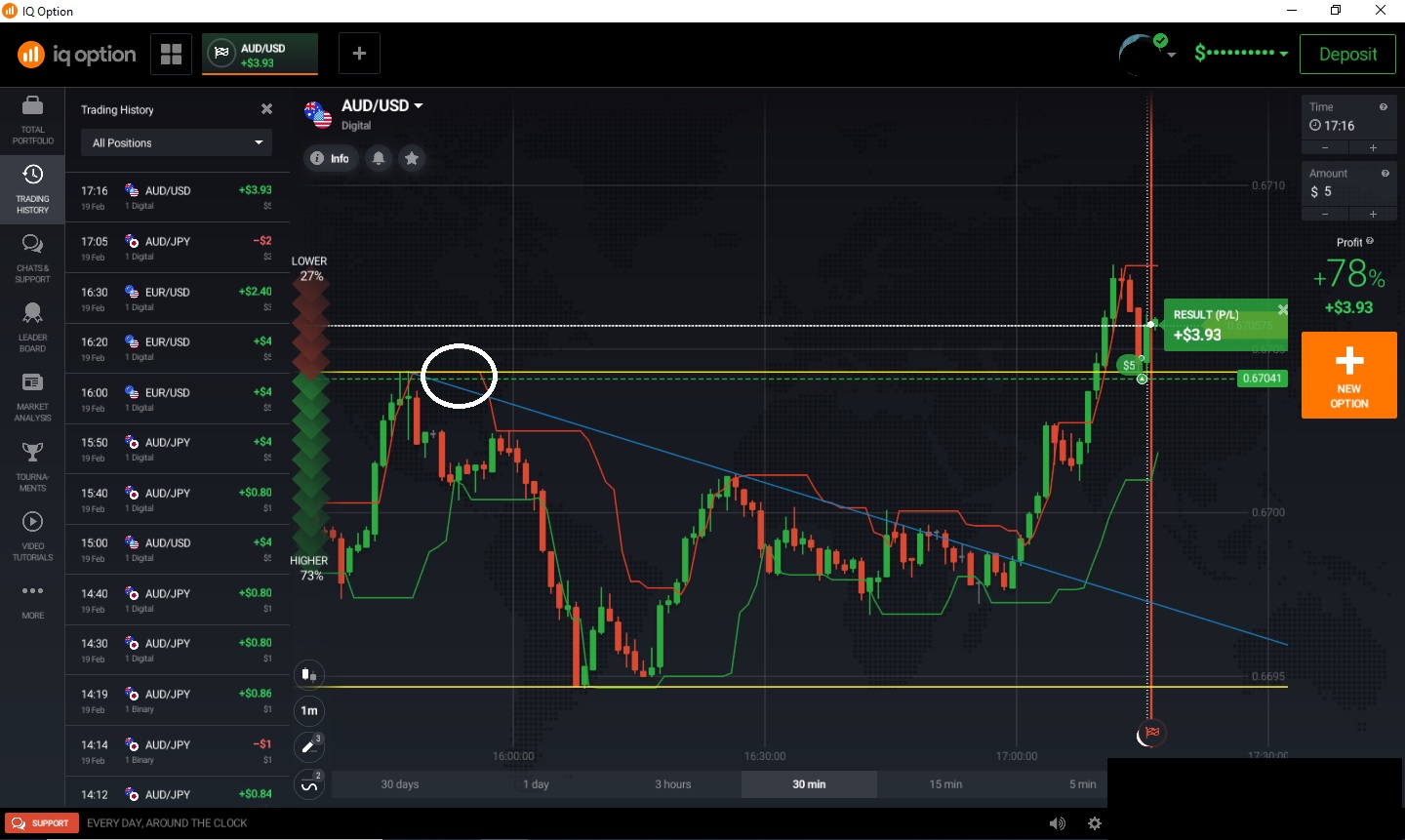1405x840 pixels.
Task: Click the profile avatar icon
Action: pyautogui.click(x=1140, y=54)
